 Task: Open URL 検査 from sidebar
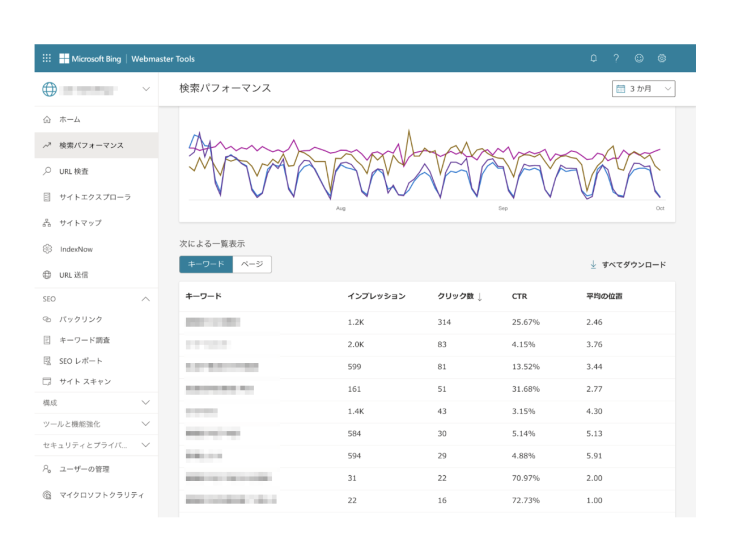[73, 171]
